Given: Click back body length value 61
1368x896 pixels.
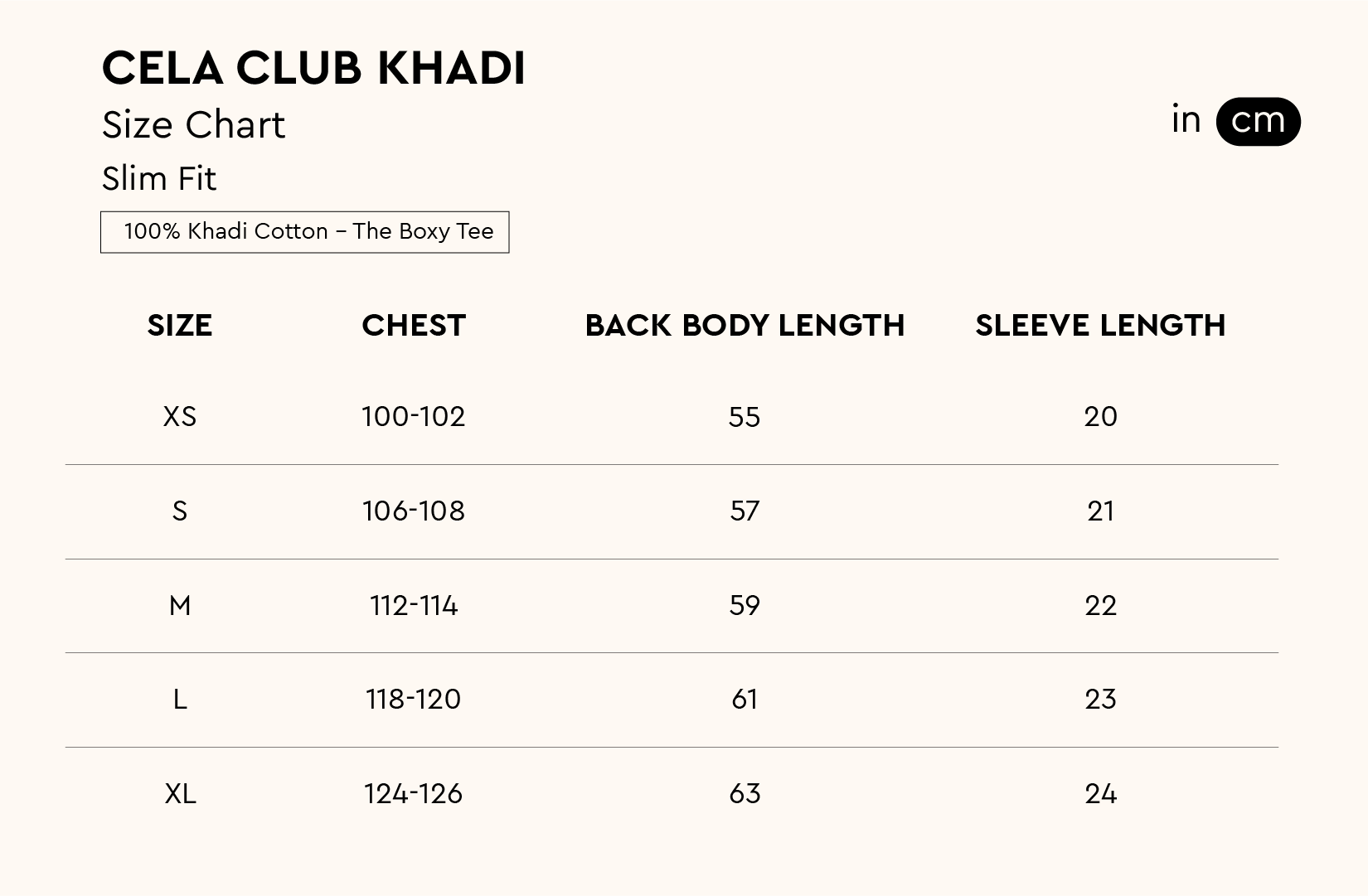Looking at the screenshot, I should tap(745, 700).
